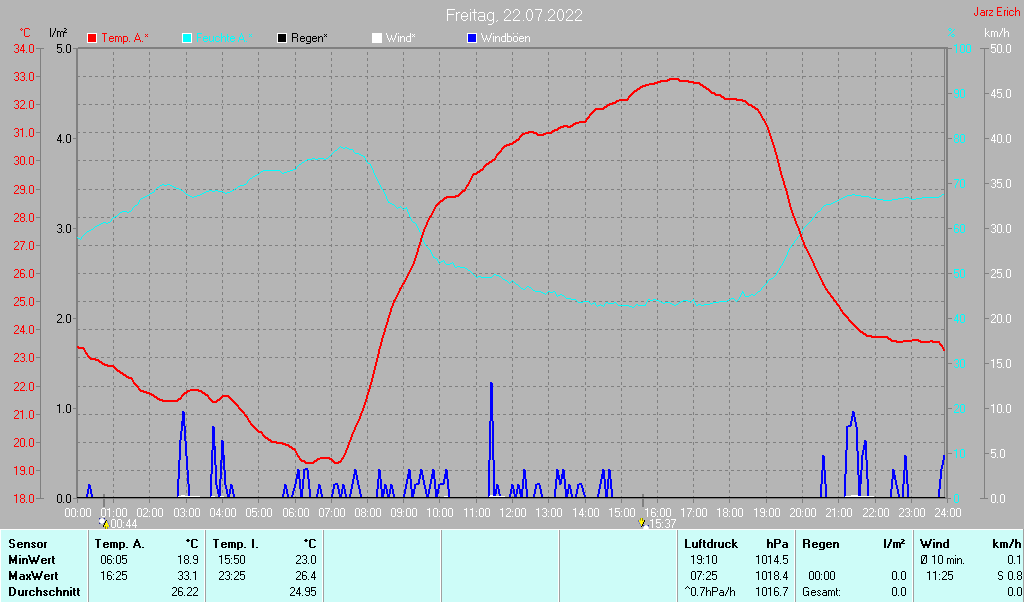Click the Jarz Erich label
Viewport: 1024px width, 602px height.
pos(996,13)
